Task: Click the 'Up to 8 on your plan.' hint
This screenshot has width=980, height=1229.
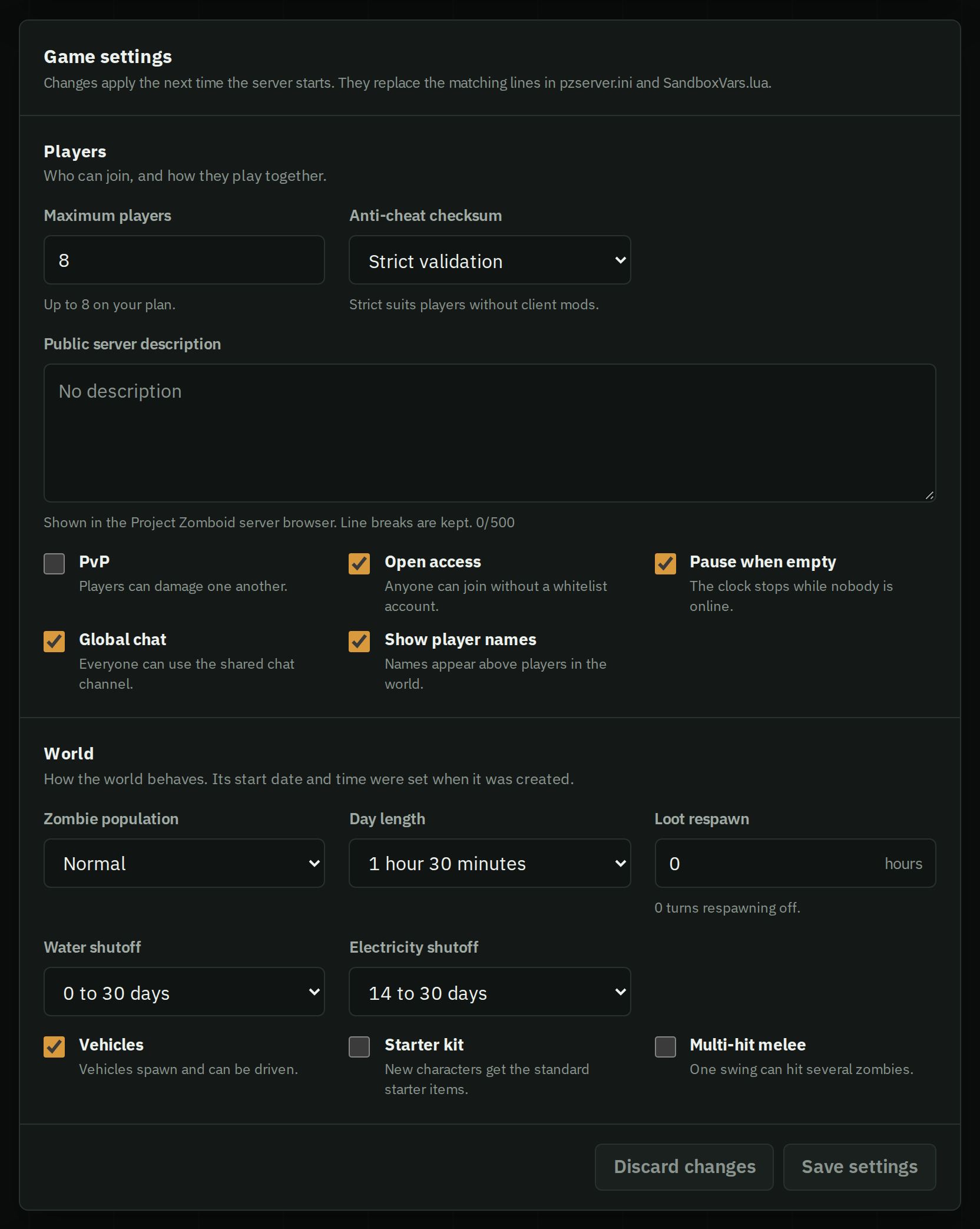Action: [110, 305]
